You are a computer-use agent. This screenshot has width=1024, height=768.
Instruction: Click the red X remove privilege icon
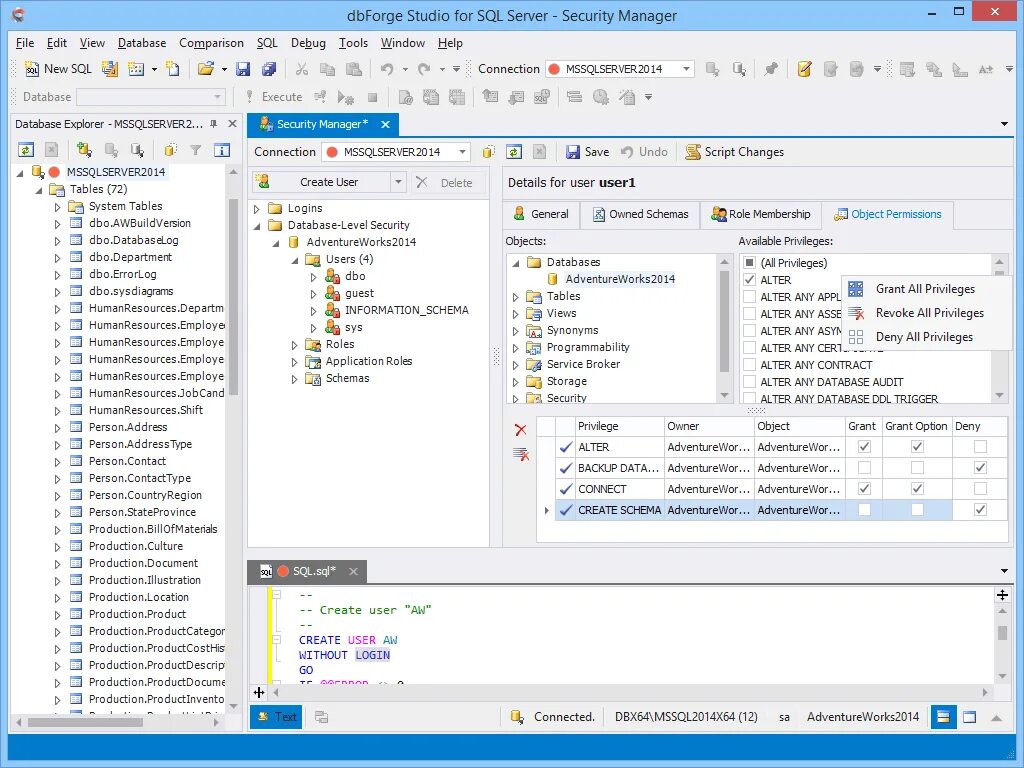pos(520,430)
